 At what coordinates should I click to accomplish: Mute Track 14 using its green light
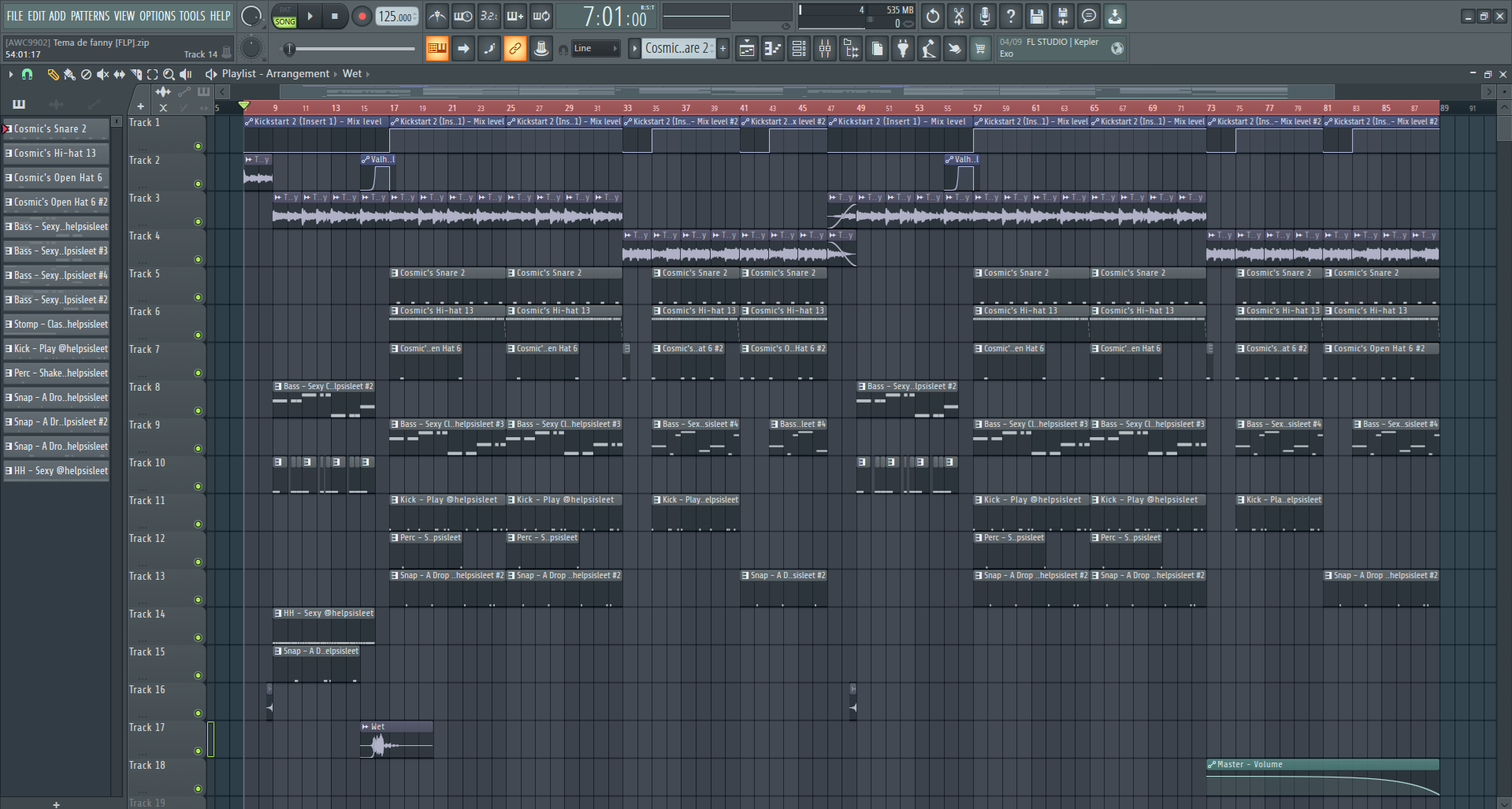[198, 637]
